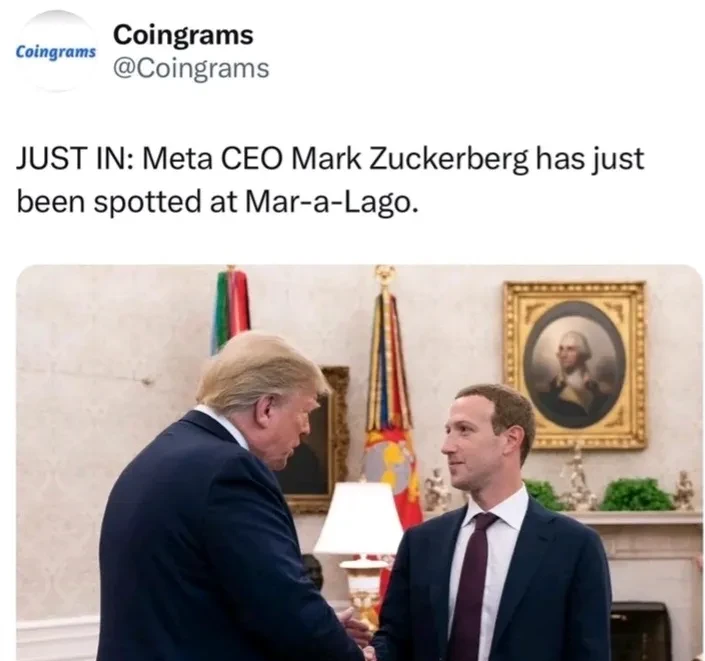
Task: Select the tweet text starting with JUST IN
Action: click(x=330, y=180)
